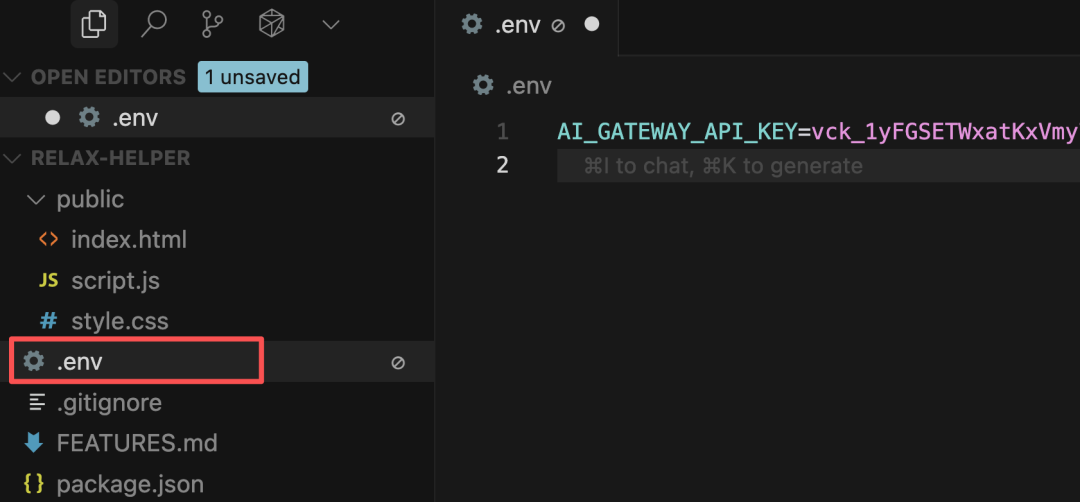Image resolution: width=1080 pixels, height=502 pixels.
Task: Click the gear icon in .env breadcrumb
Action: pos(483,86)
